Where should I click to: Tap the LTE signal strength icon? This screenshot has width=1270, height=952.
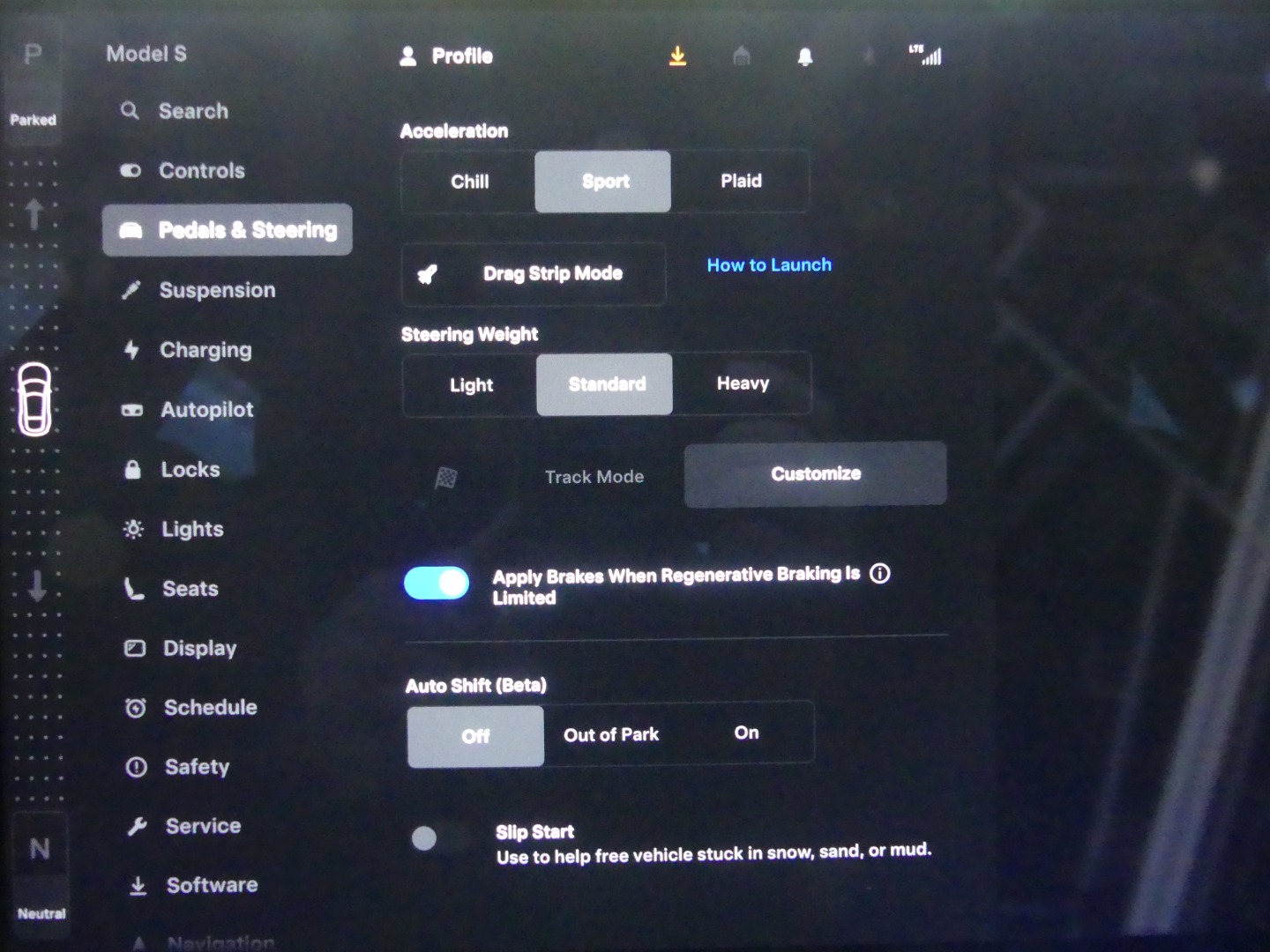[925, 55]
